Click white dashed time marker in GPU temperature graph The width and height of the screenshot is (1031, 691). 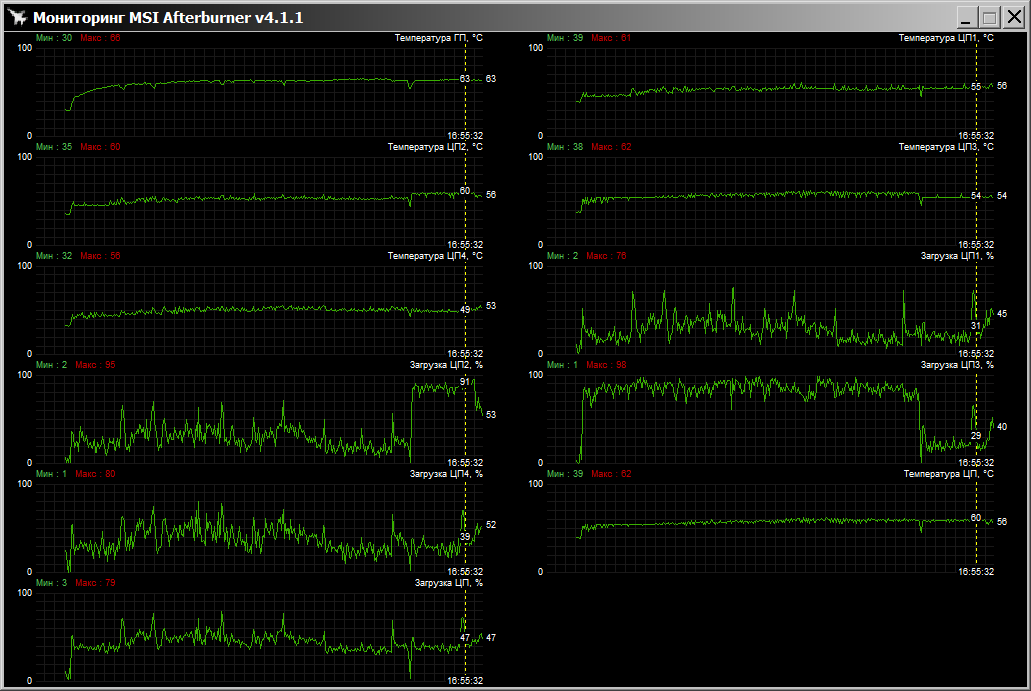click(x=465, y=105)
